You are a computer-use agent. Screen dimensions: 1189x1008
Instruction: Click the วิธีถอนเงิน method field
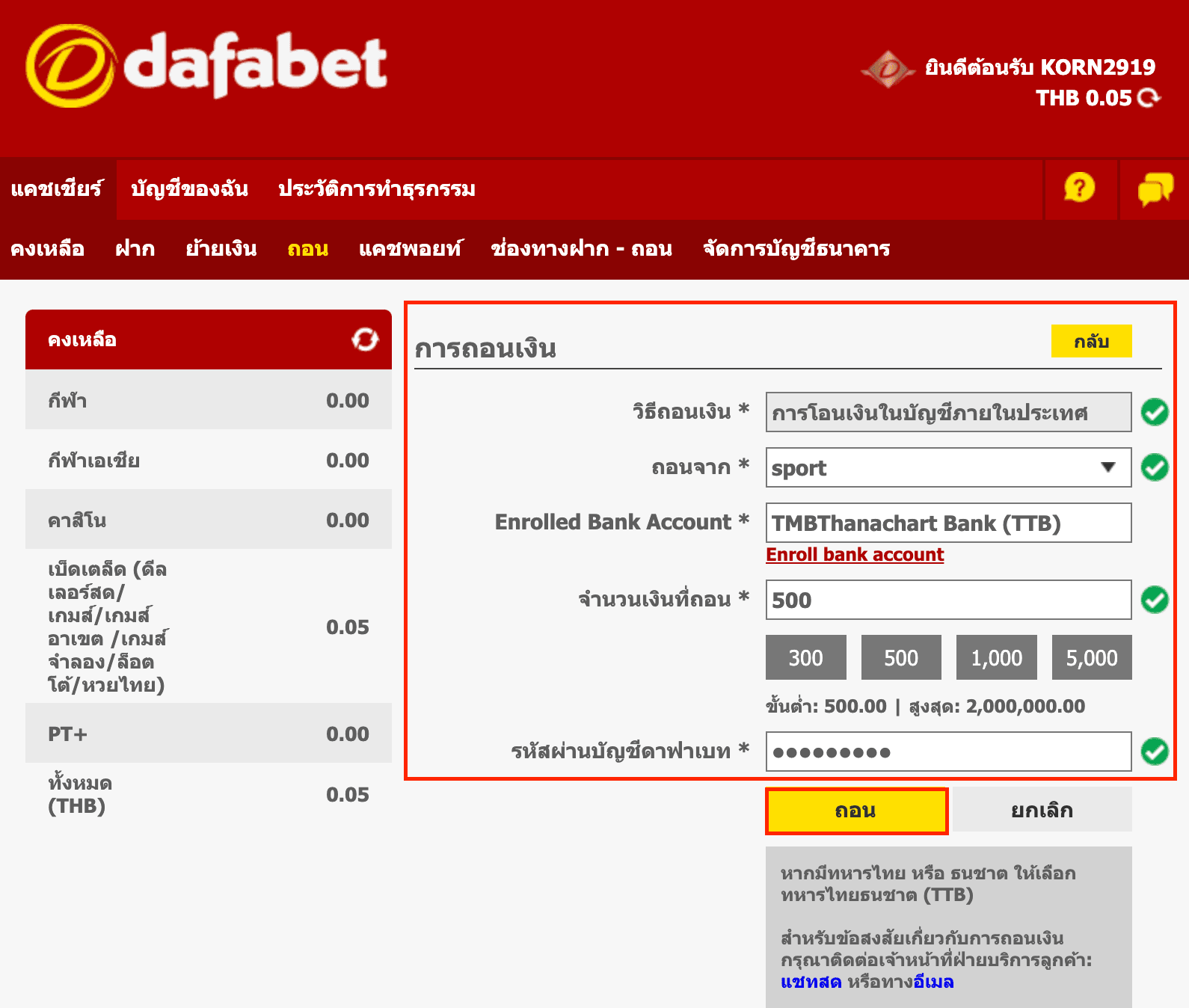coord(948,412)
